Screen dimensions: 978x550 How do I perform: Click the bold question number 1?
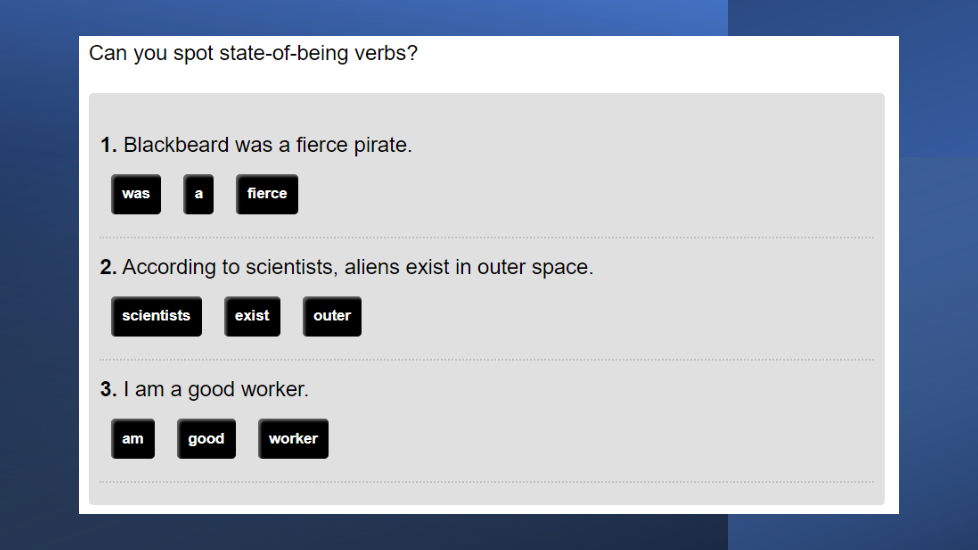108,145
